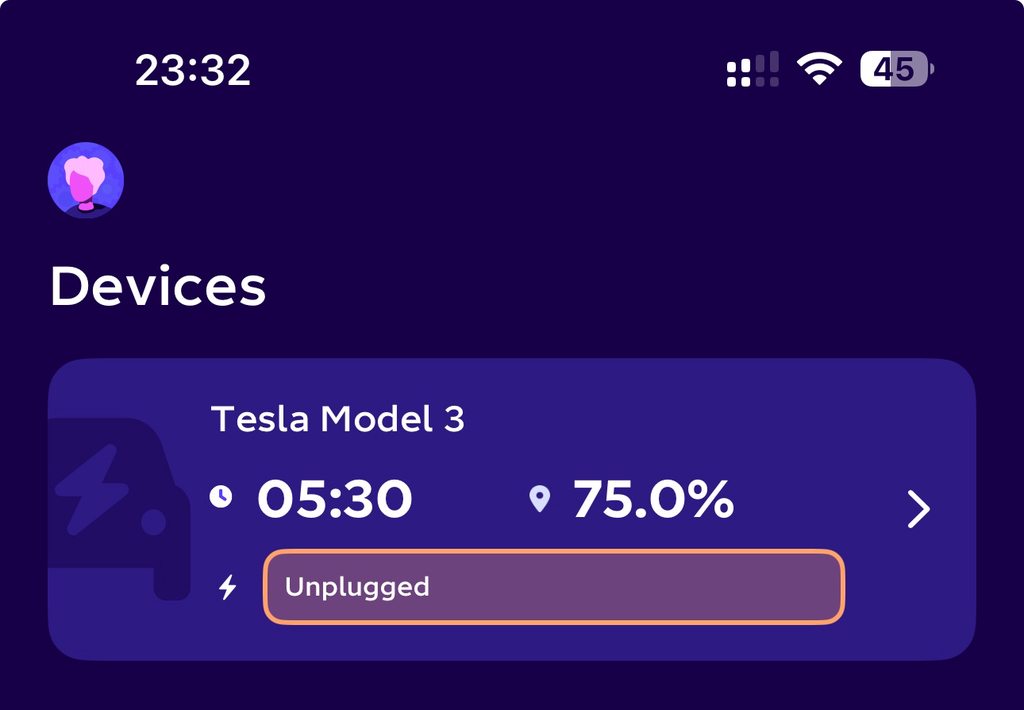Expand Tesla Model 3 details chevron

tap(918, 509)
